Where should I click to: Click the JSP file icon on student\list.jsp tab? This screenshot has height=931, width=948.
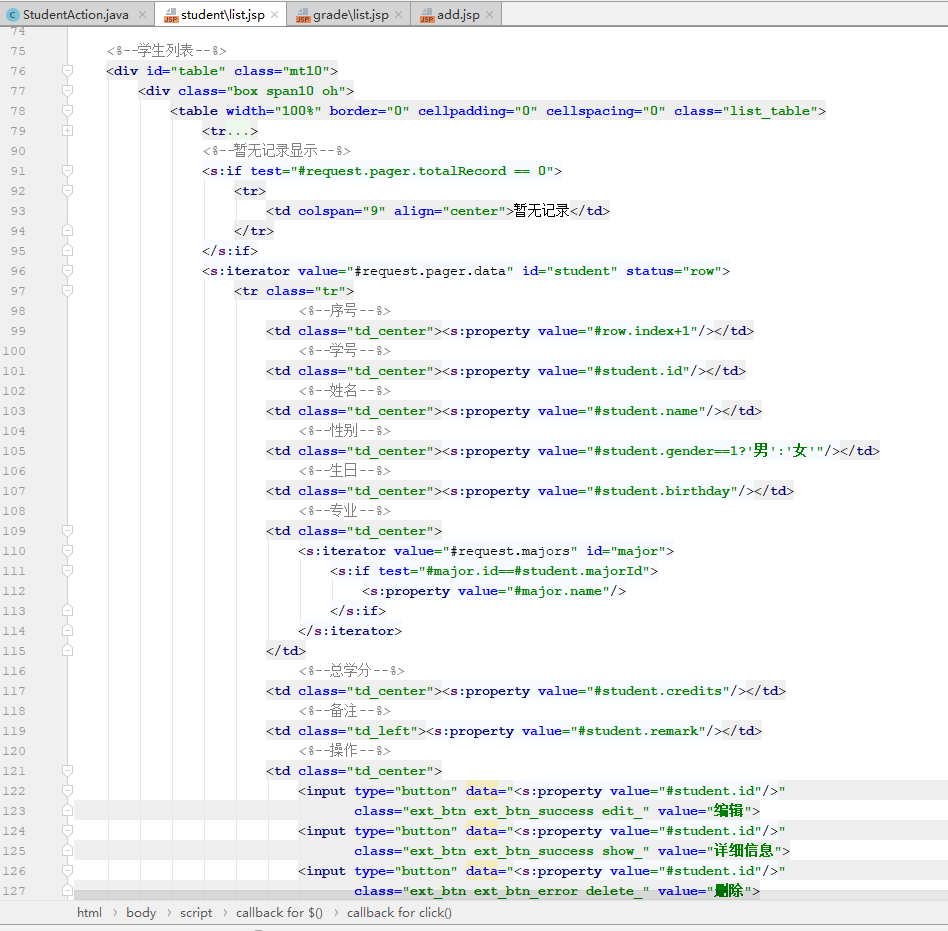click(x=171, y=15)
